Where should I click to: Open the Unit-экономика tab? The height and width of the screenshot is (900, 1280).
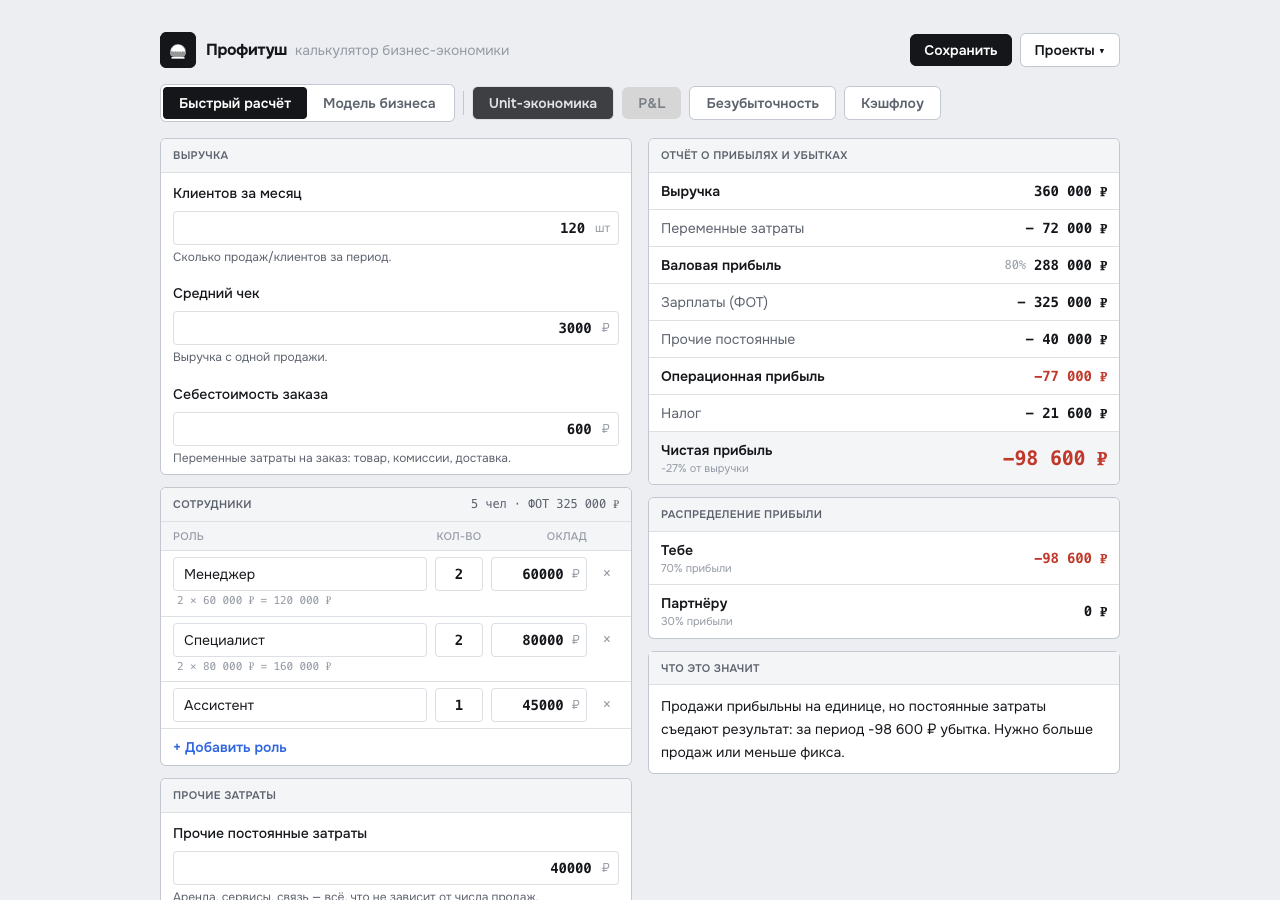tap(543, 103)
